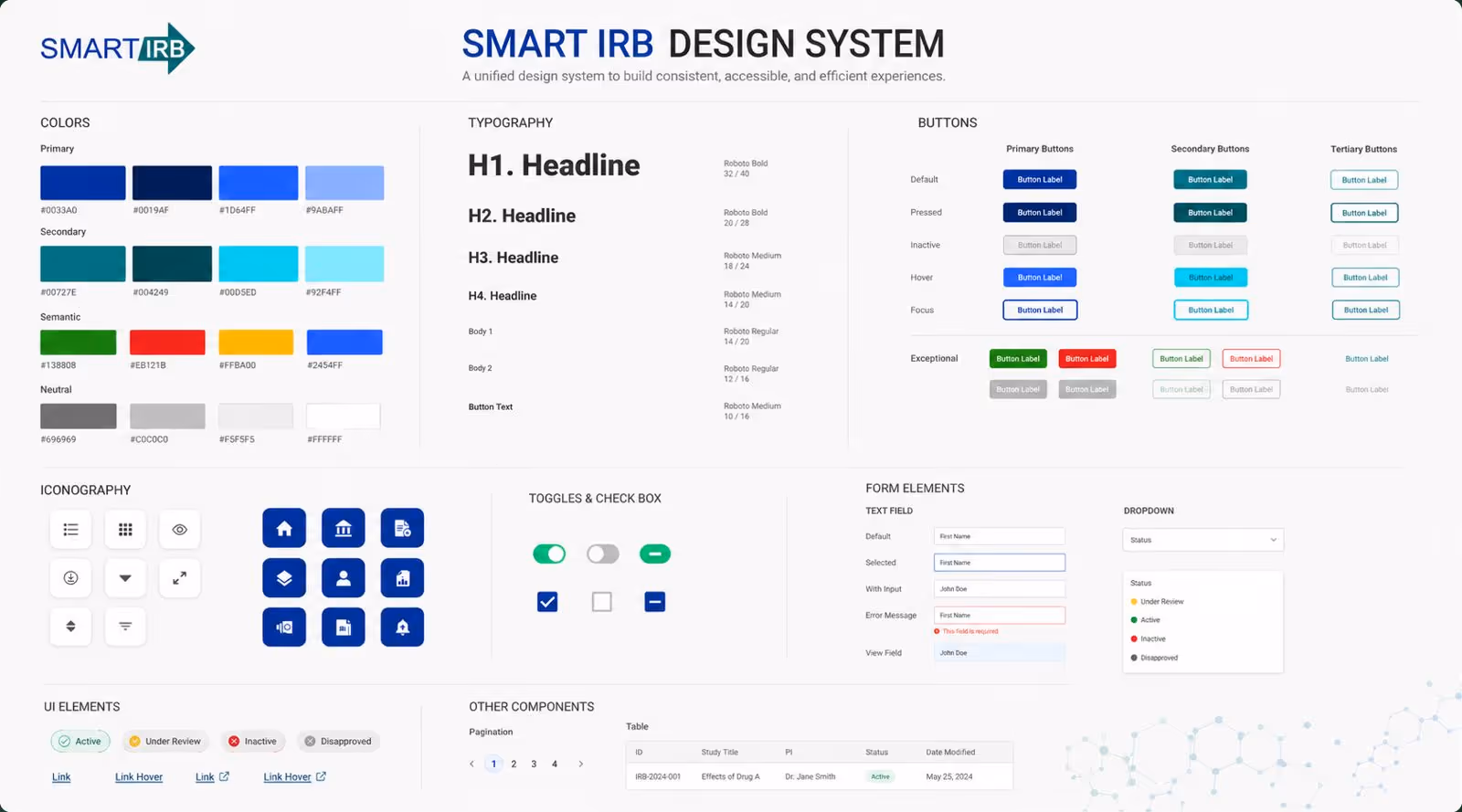Go to pagination page 4

555,765
